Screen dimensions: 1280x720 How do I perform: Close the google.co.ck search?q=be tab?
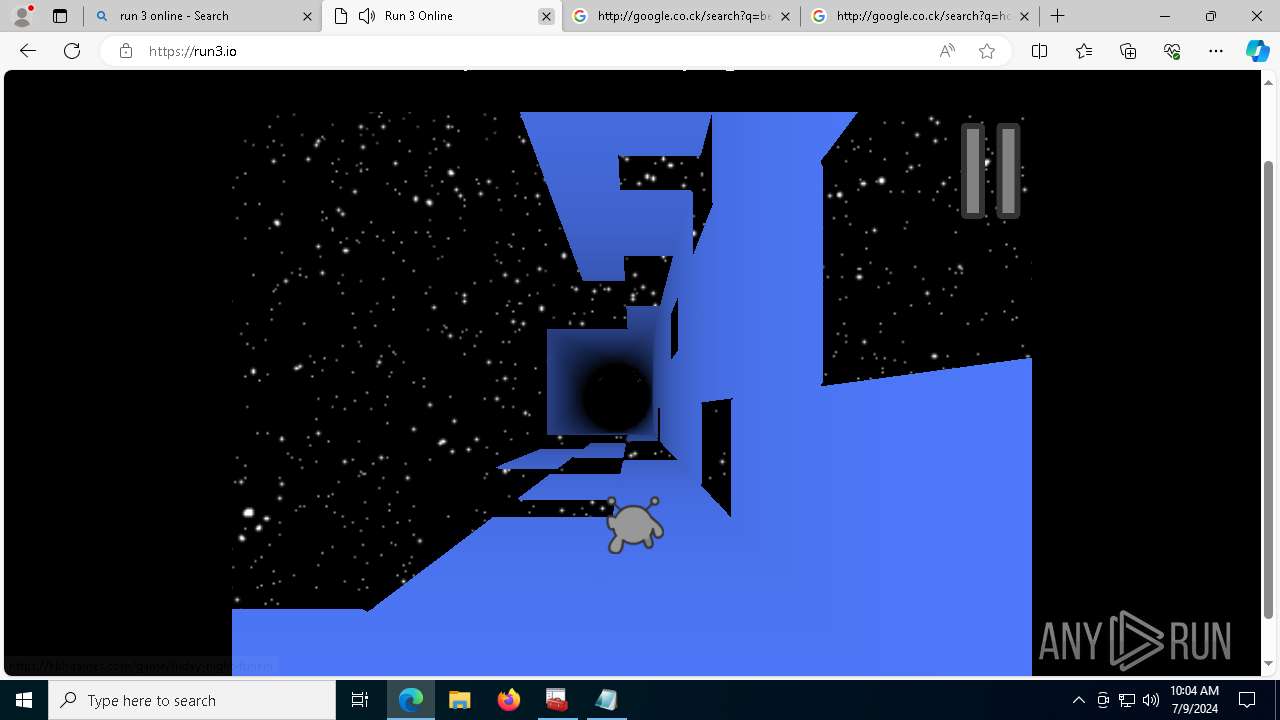tap(785, 16)
